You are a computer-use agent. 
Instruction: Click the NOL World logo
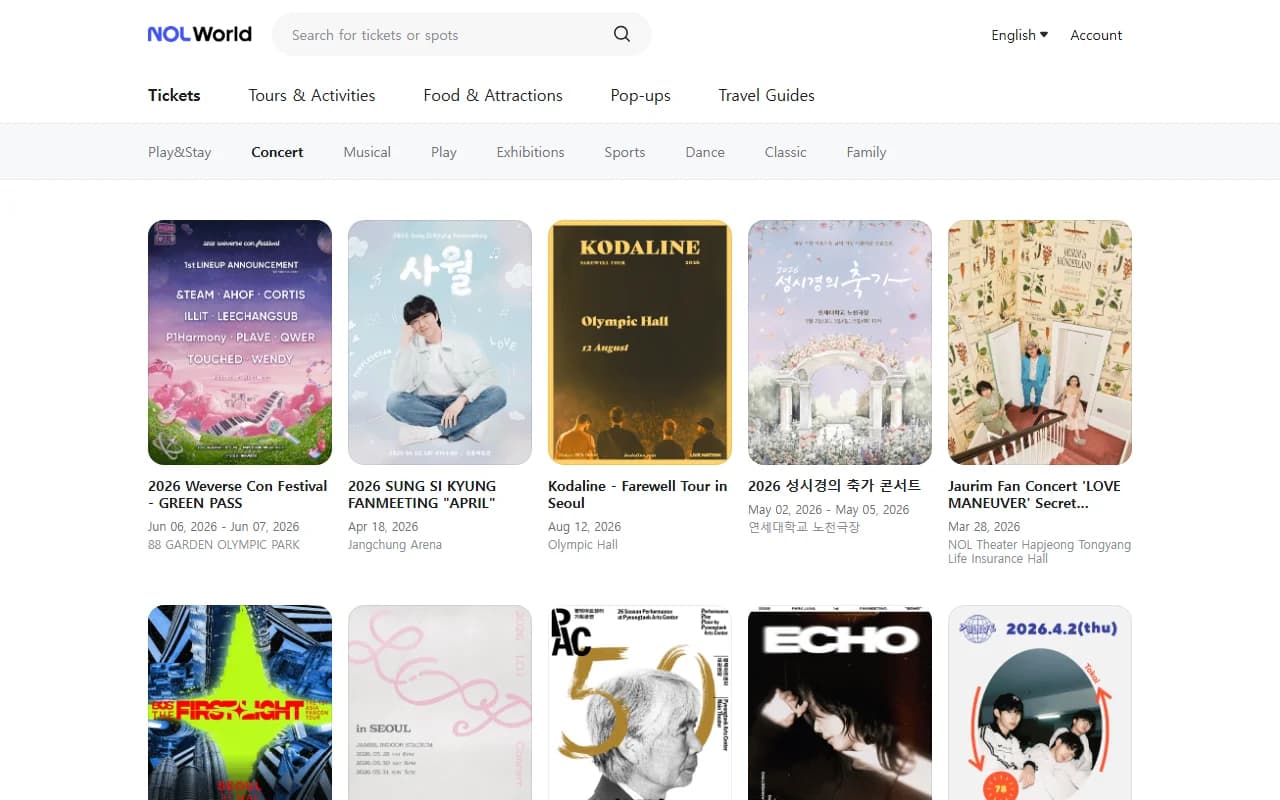[x=199, y=33]
